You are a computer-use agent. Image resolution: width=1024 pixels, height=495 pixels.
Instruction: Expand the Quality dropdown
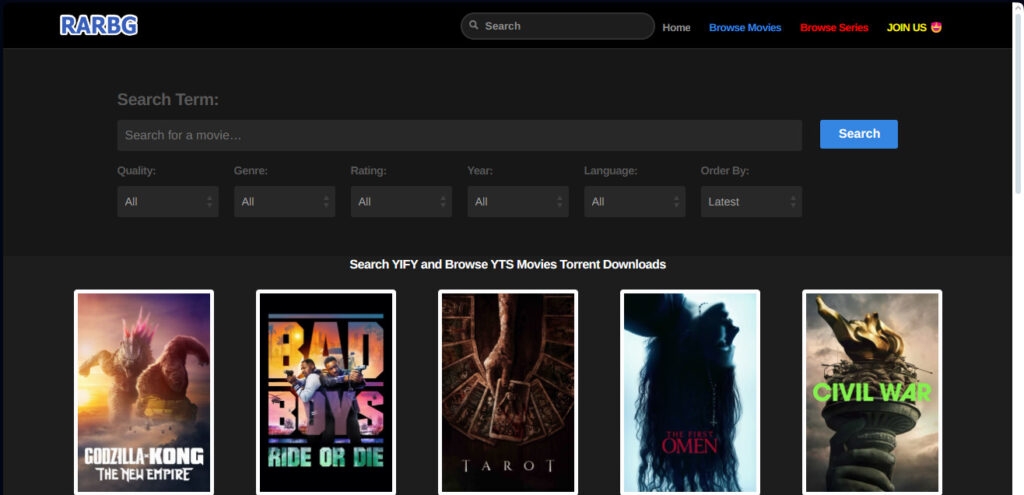(x=168, y=202)
